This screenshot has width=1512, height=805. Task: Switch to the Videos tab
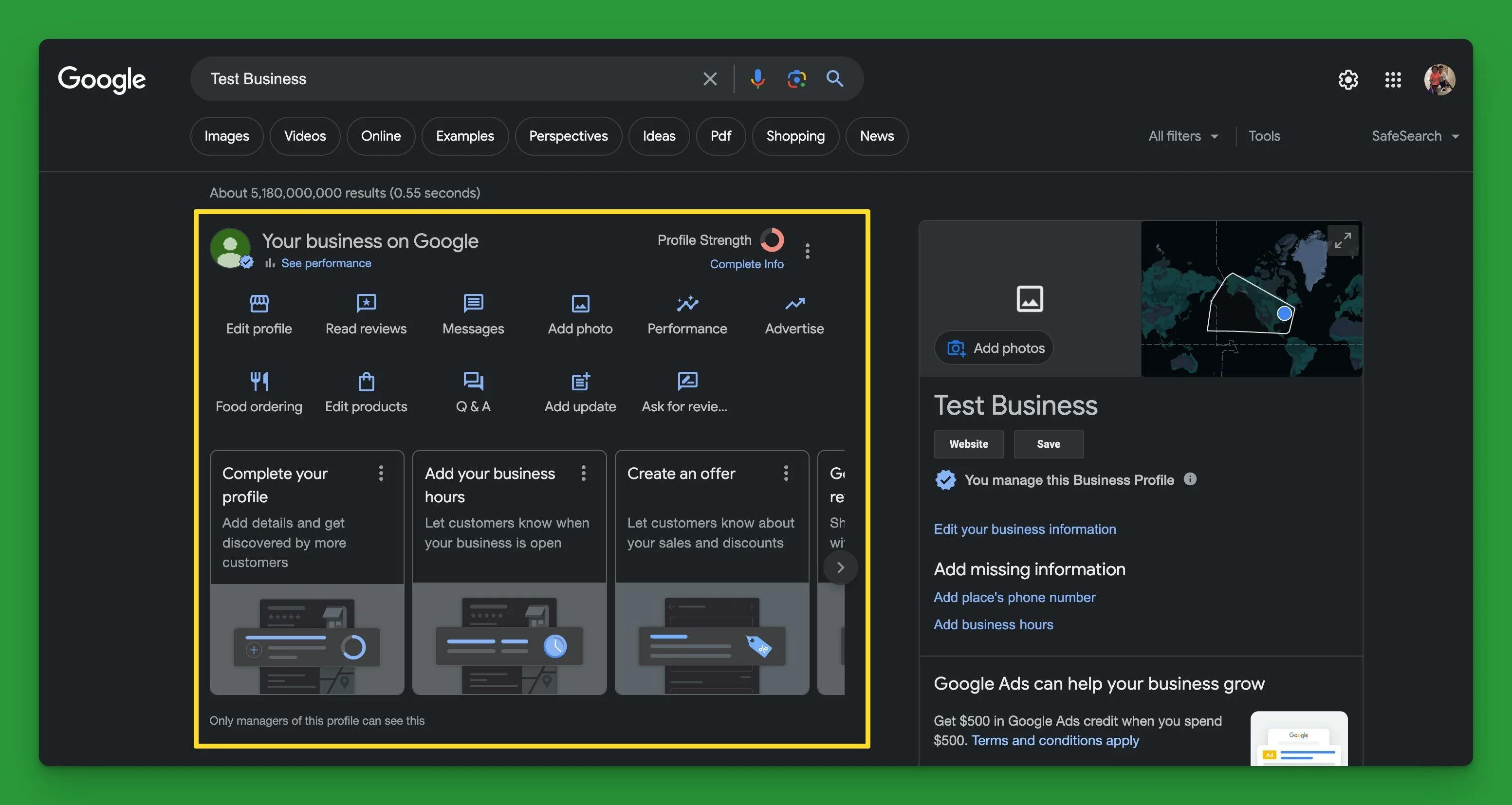point(305,136)
